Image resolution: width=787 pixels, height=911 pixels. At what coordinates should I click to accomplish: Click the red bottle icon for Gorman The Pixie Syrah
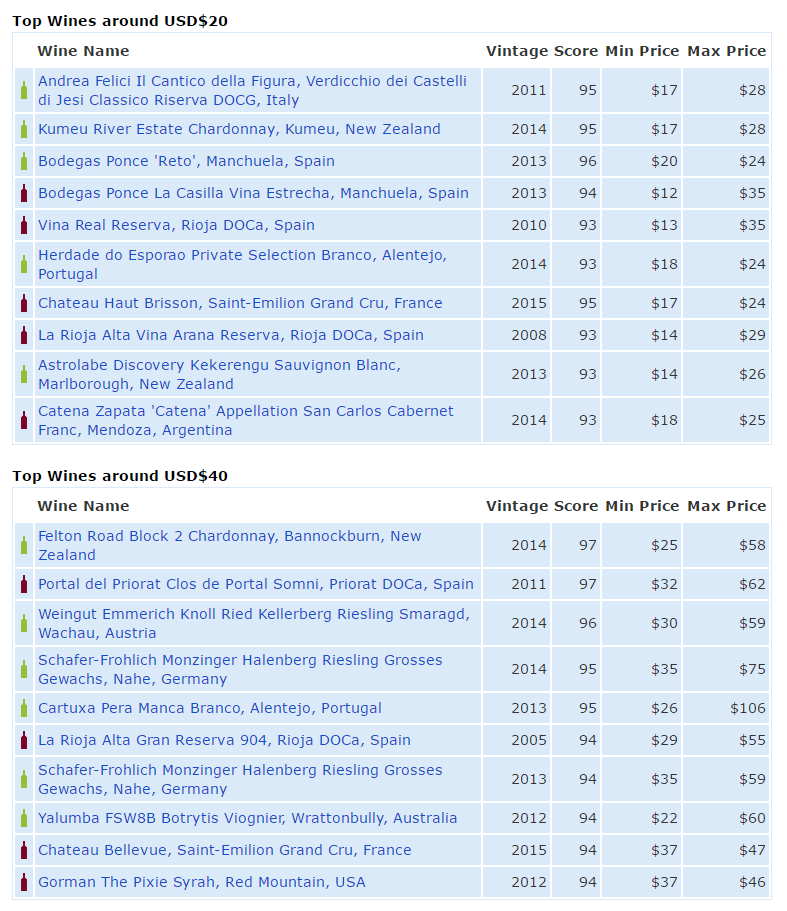(x=24, y=881)
